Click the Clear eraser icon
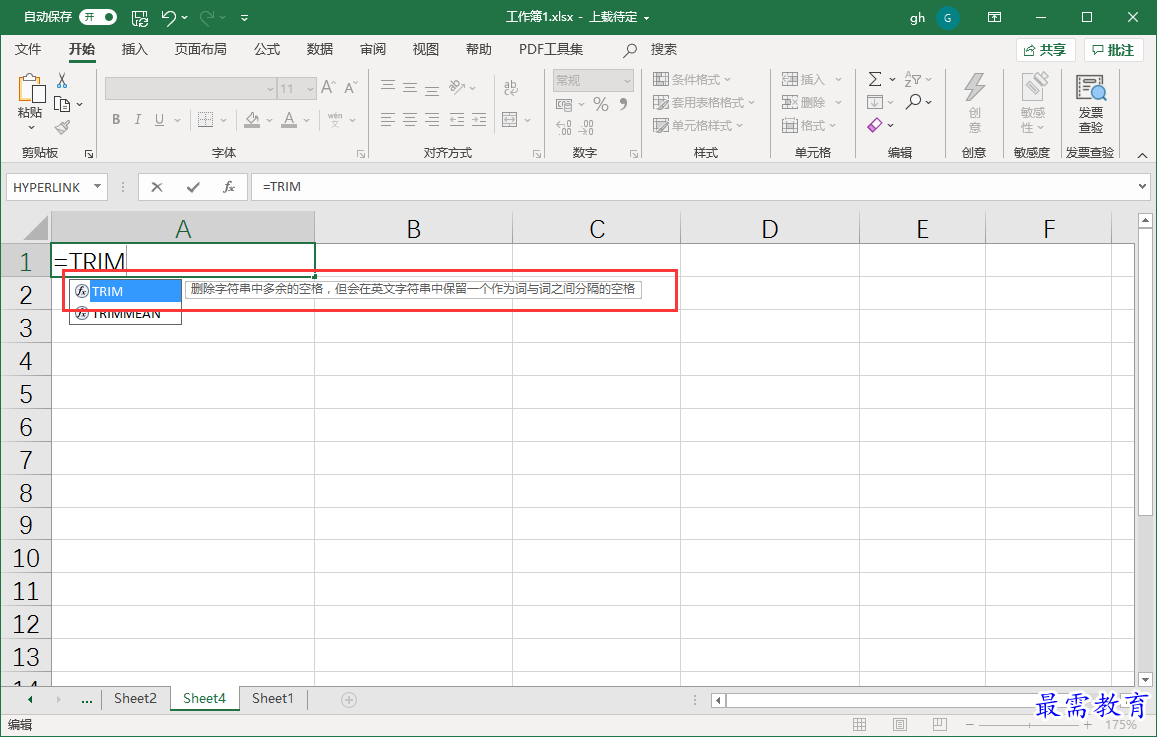 click(875, 125)
